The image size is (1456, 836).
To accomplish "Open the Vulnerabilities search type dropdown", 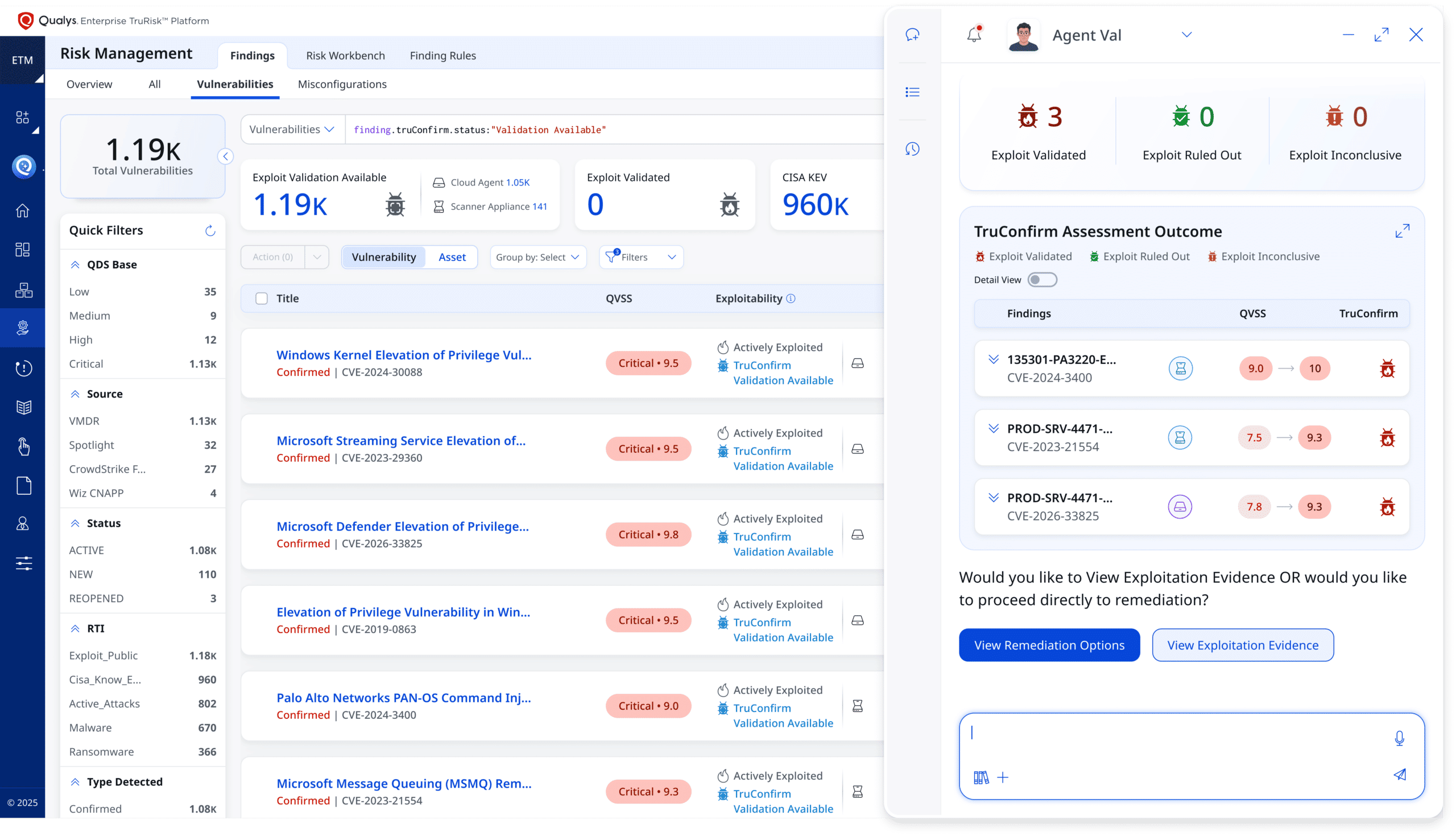I will pyautogui.click(x=292, y=130).
